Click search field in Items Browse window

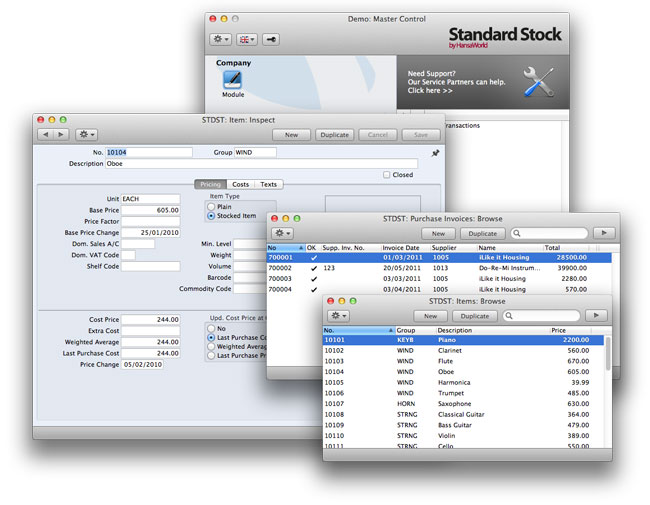[x=541, y=316]
